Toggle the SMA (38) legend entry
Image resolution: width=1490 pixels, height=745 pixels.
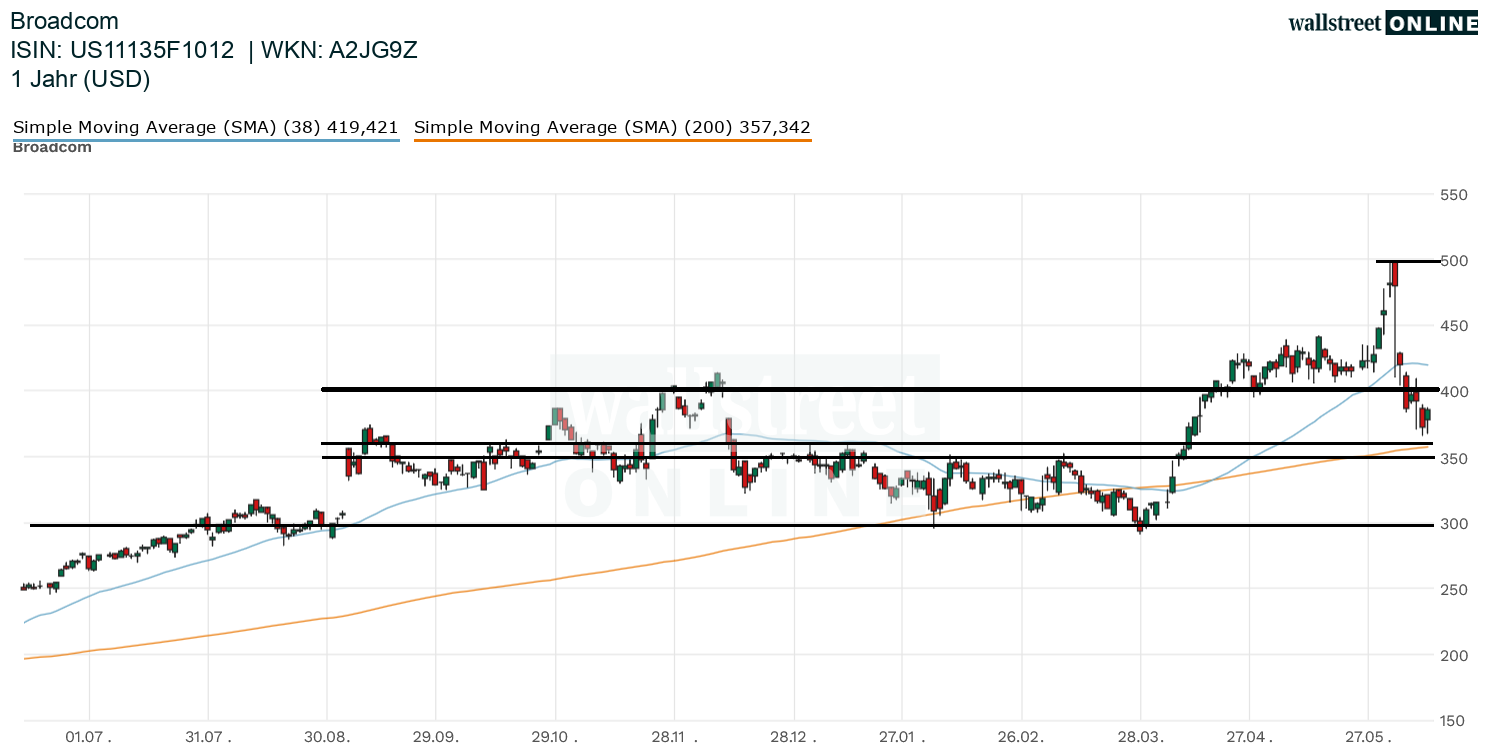tap(205, 128)
